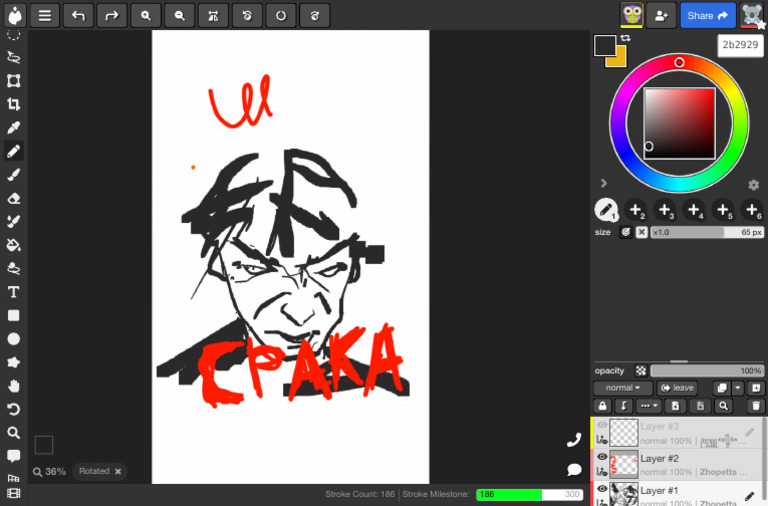The image size is (768, 506).
Task: Zoom in using the top toolbar magnifier plus
Action: click(x=145, y=16)
